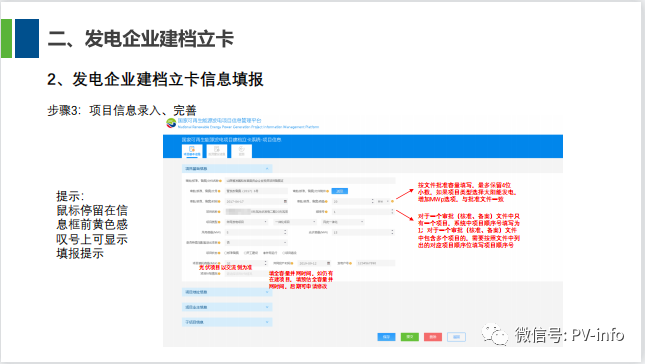Image resolution: width=645 pixels, height=364 pixels.
Task: Click the green submit button at the bottom
Action: (410, 337)
